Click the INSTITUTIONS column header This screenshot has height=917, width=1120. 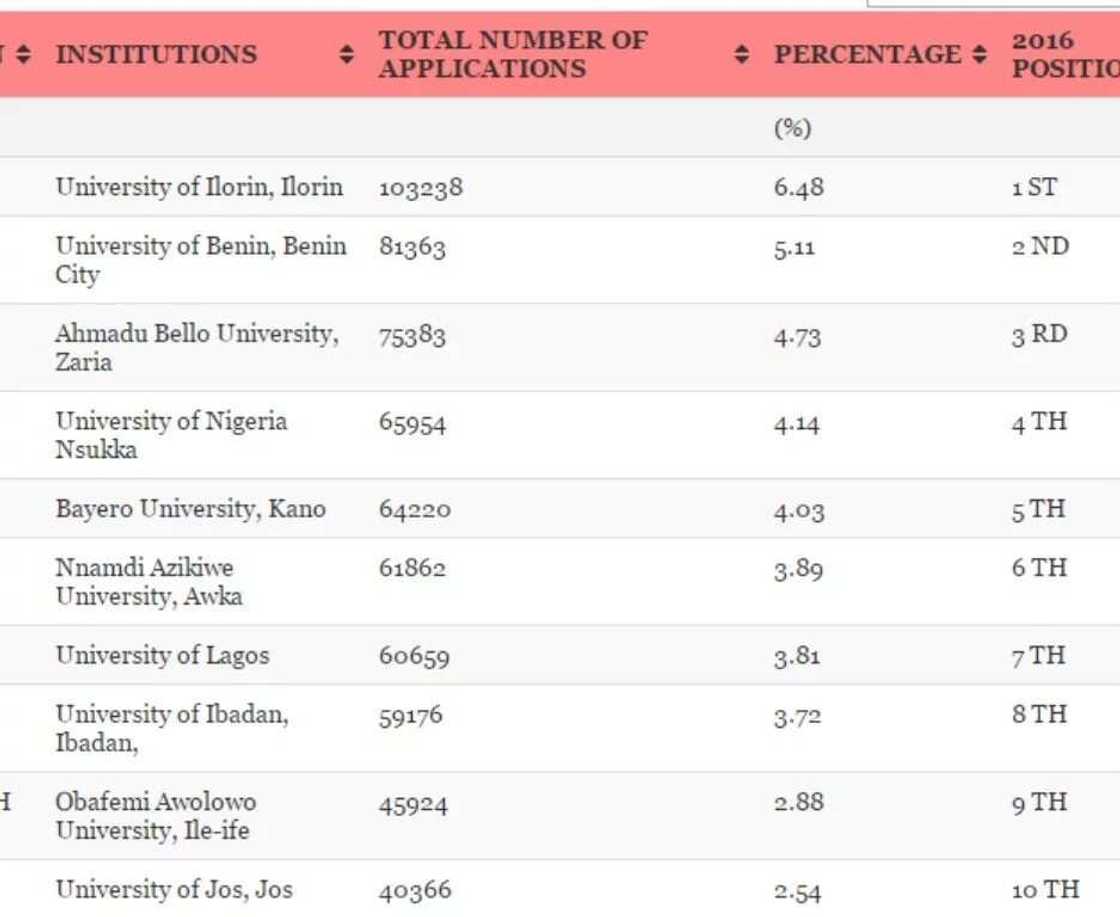[155, 55]
